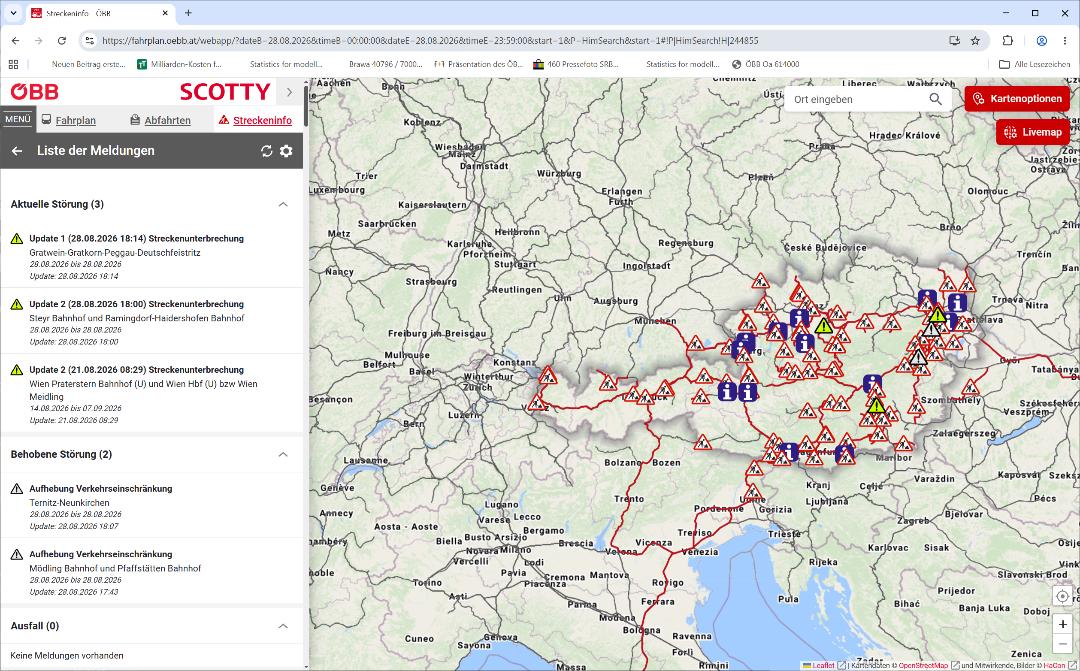Open browser profile icon

click(x=1041, y=41)
